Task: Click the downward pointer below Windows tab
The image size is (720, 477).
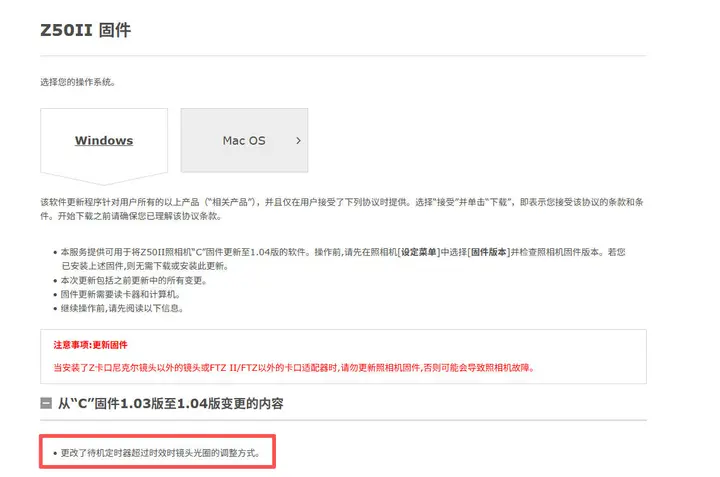Action: pos(104,180)
